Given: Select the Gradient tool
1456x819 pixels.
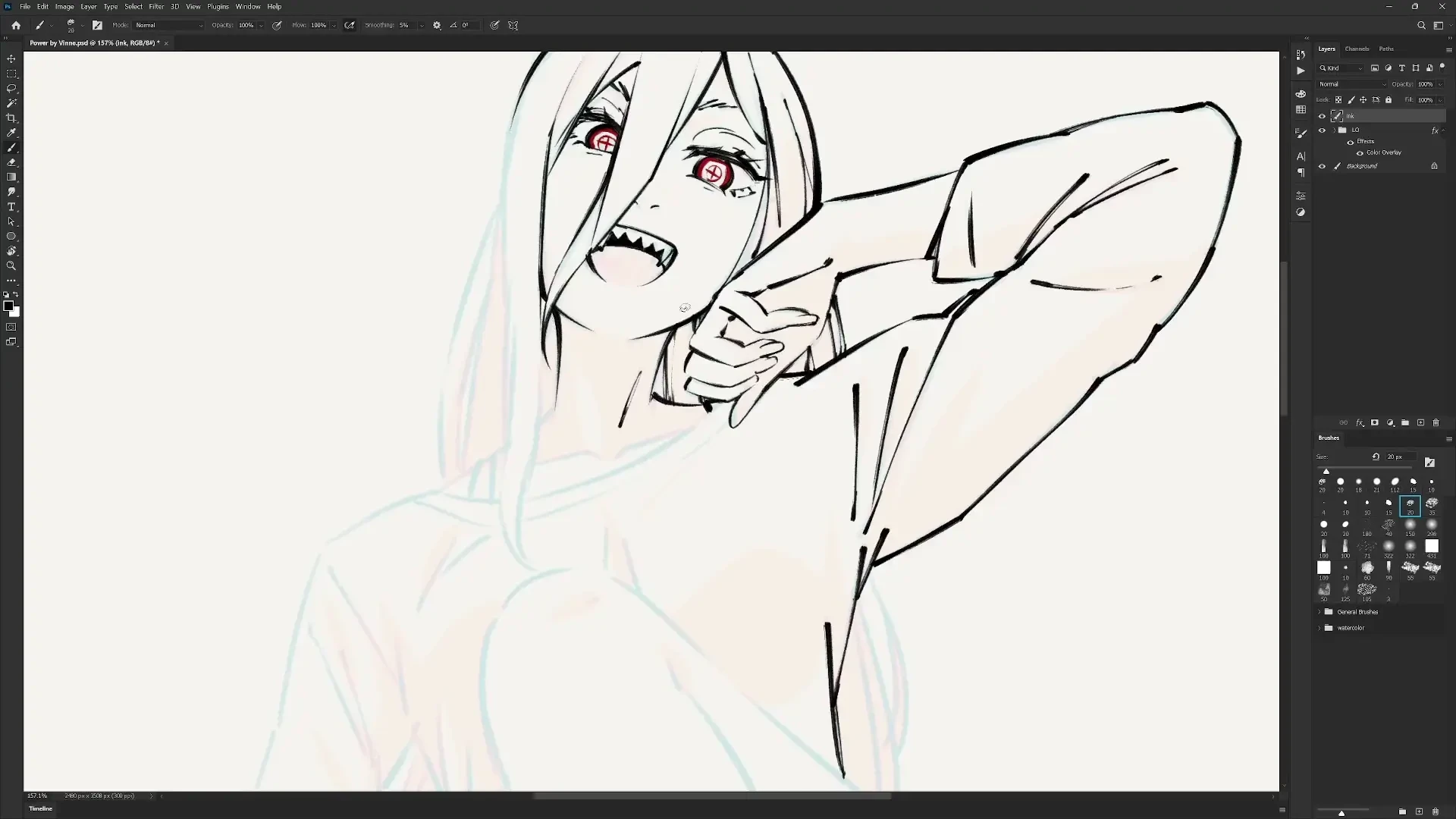Looking at the screenshot, I should tap(11, 177).
